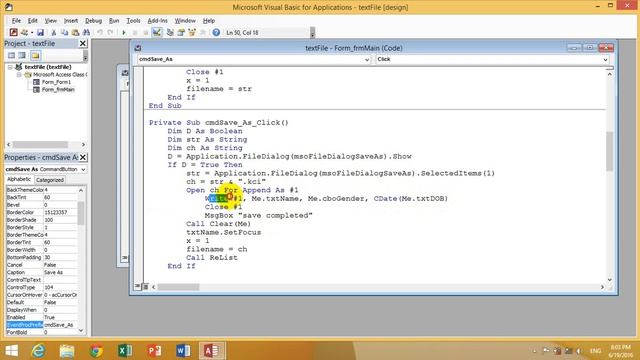Click View Code icon in Project pane

(x=11, y=56)
